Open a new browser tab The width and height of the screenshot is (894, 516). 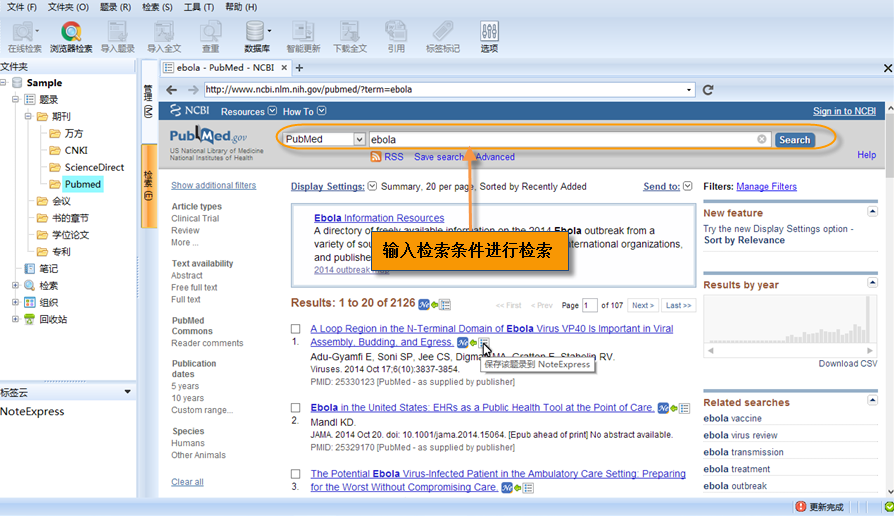tap(299, 68)
